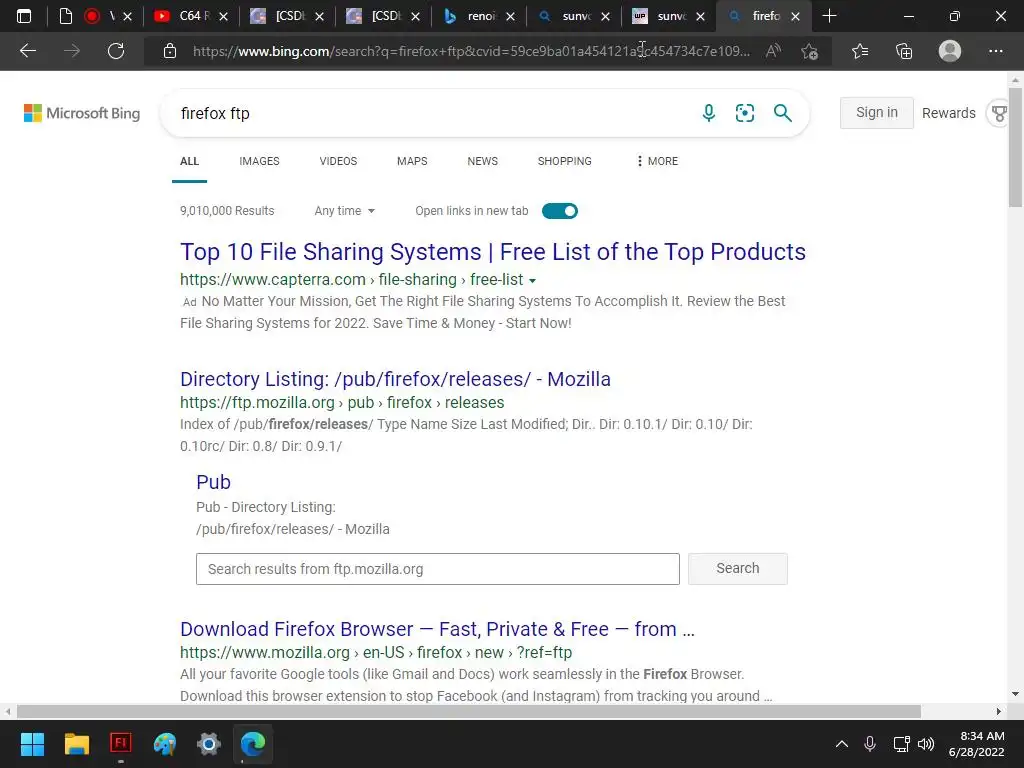Open Microsoft Edge on taskbar
The height and width of the screenshot is (768, 1024).
tap(253, 744)
